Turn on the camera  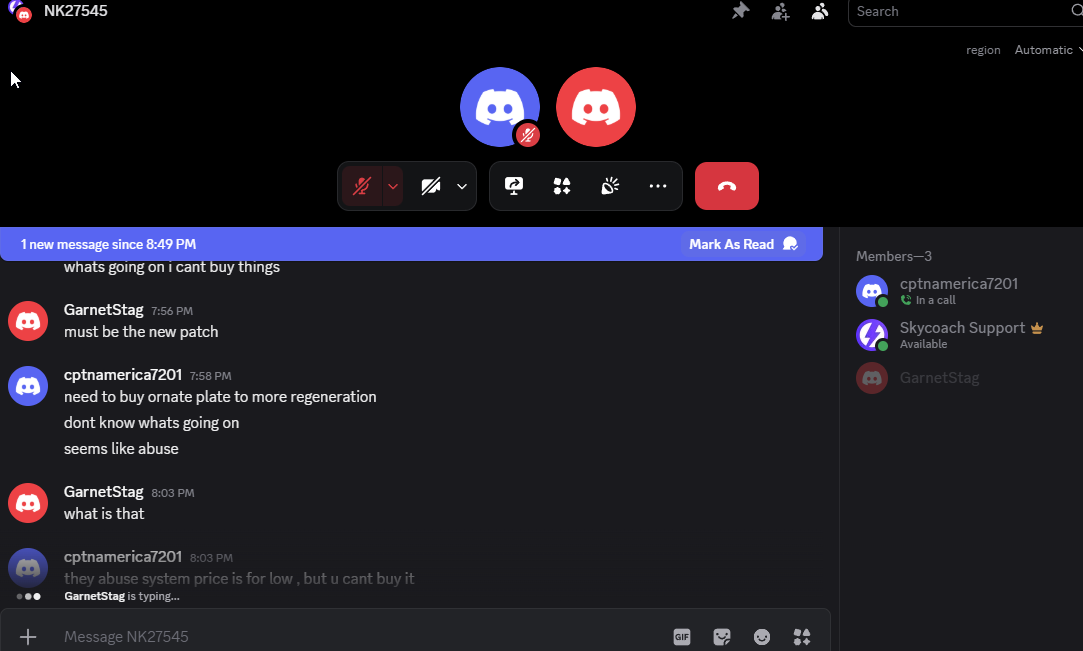point(431,186)
